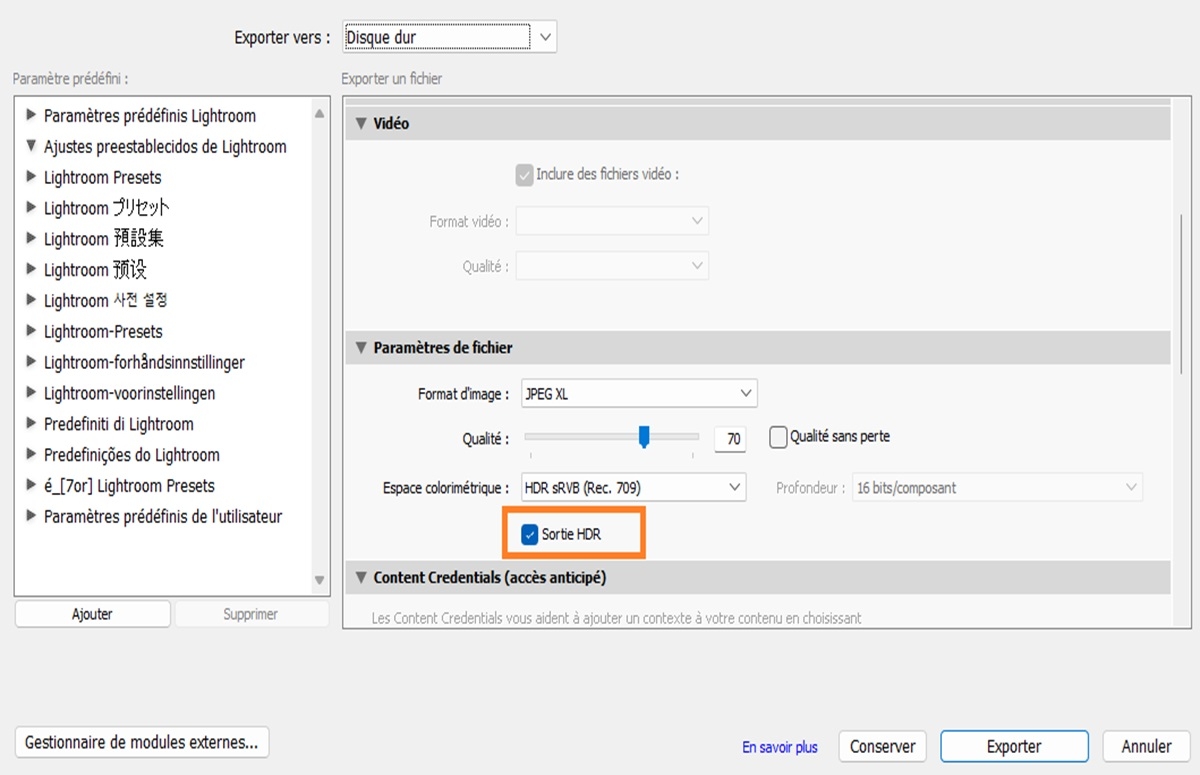Toggle Inclure des fichiers vidéo checkbox
1200x775 pixels.
[x=525, y=175]
